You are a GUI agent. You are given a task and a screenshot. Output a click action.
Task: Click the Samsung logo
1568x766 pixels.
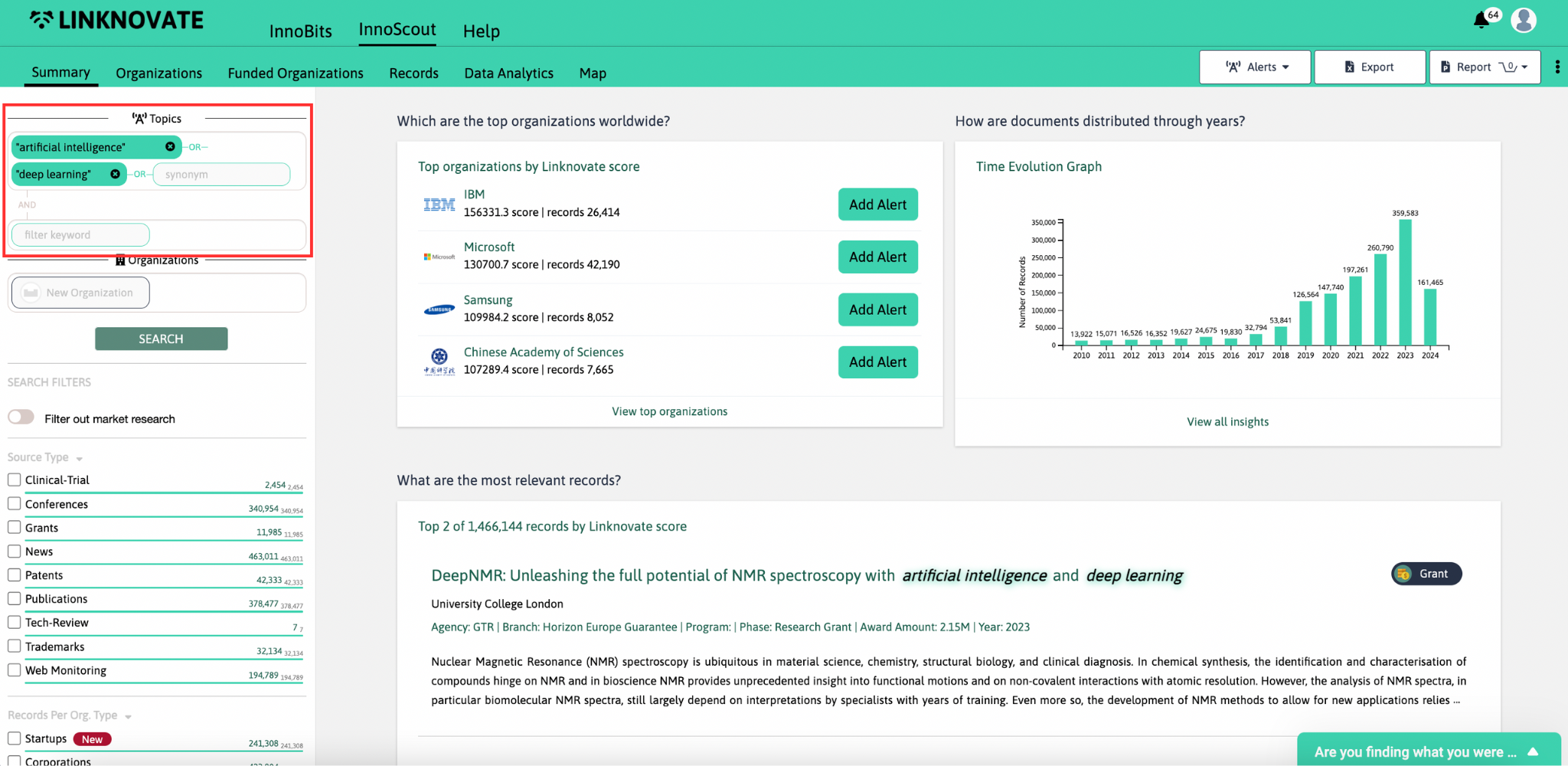tap(439, 309)
